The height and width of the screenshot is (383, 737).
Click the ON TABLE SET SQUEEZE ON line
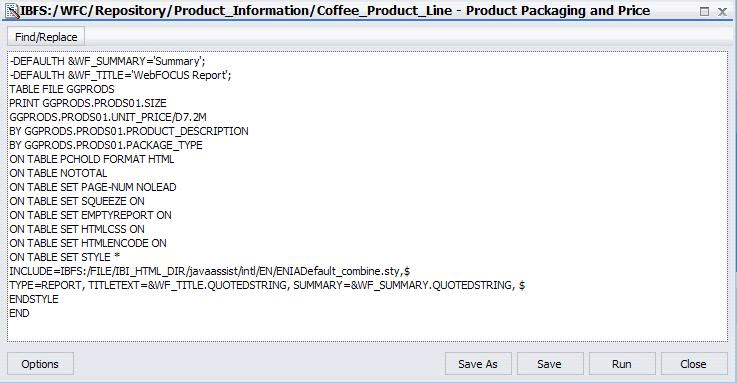point(77,201)
